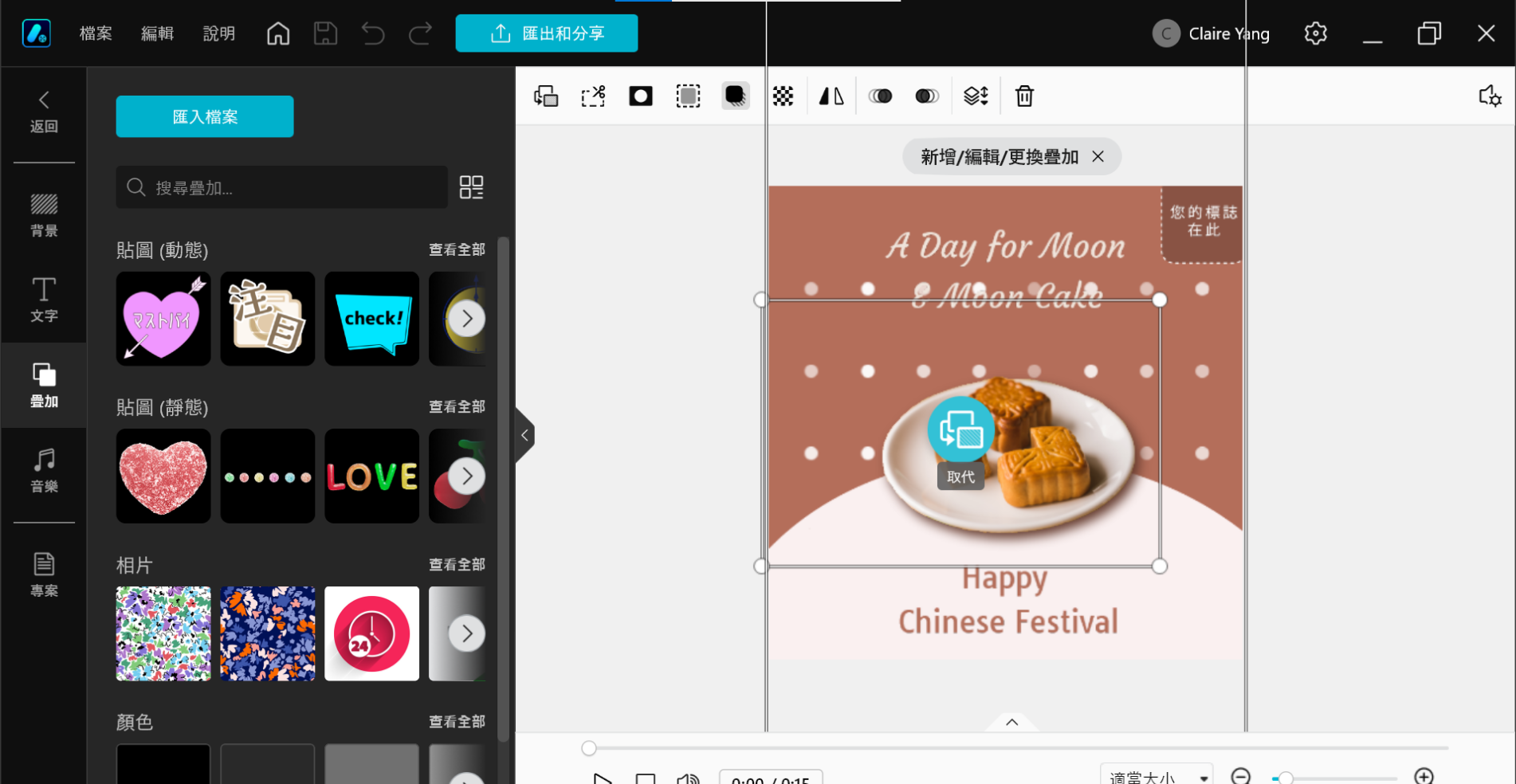Toggle the shadow effect button
Image resolution: width=1516 pixels, height=784 pixels.
(x=735, y=96)
